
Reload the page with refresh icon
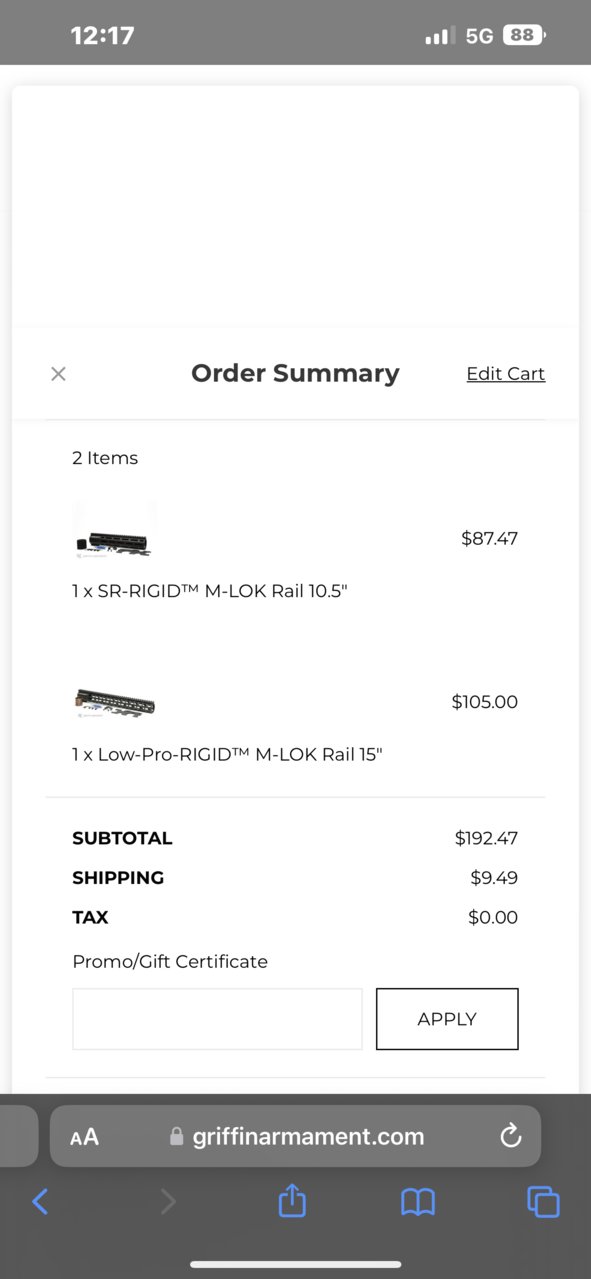(x=511, y=1136)
